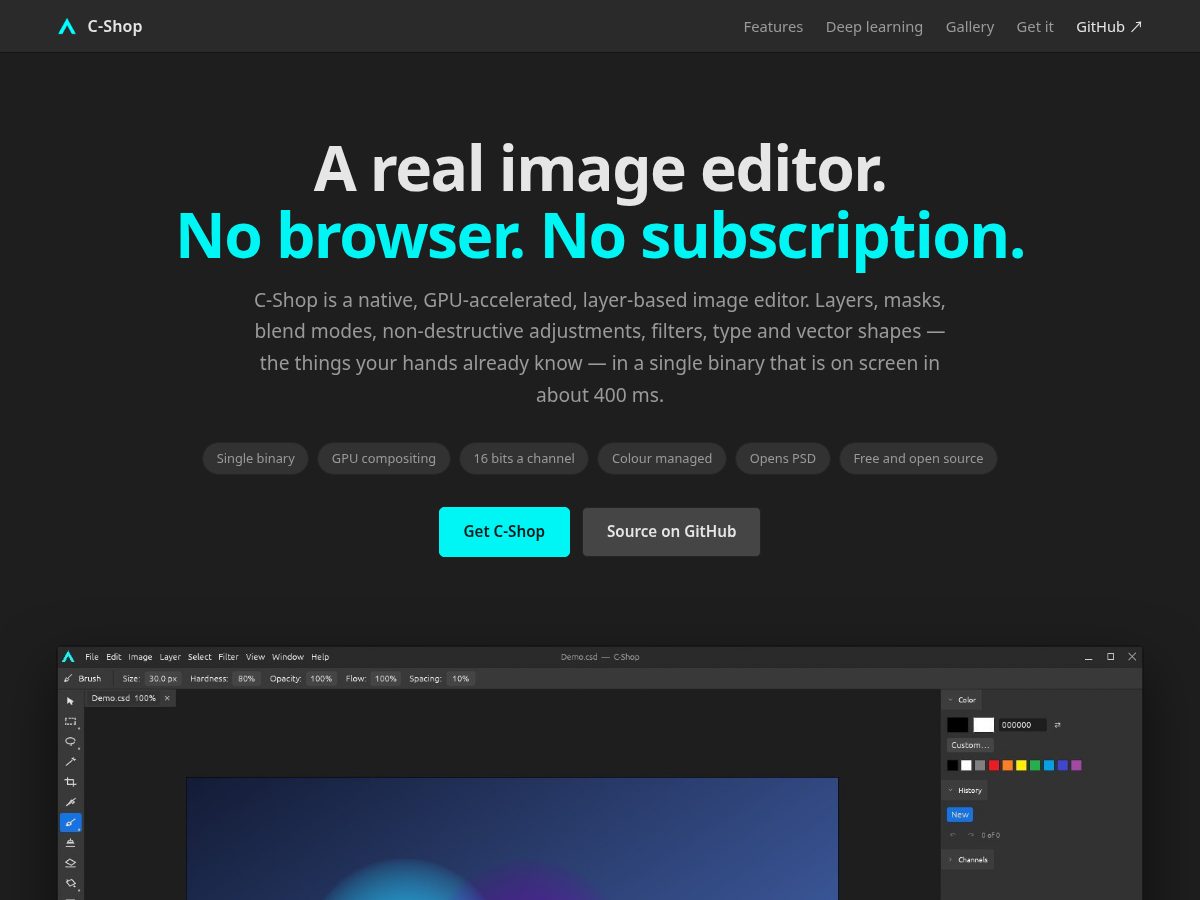Select the Move arrow tool
Viewport: 1200px width, 900px height.
pyautogui.click(x=70, y=701)
